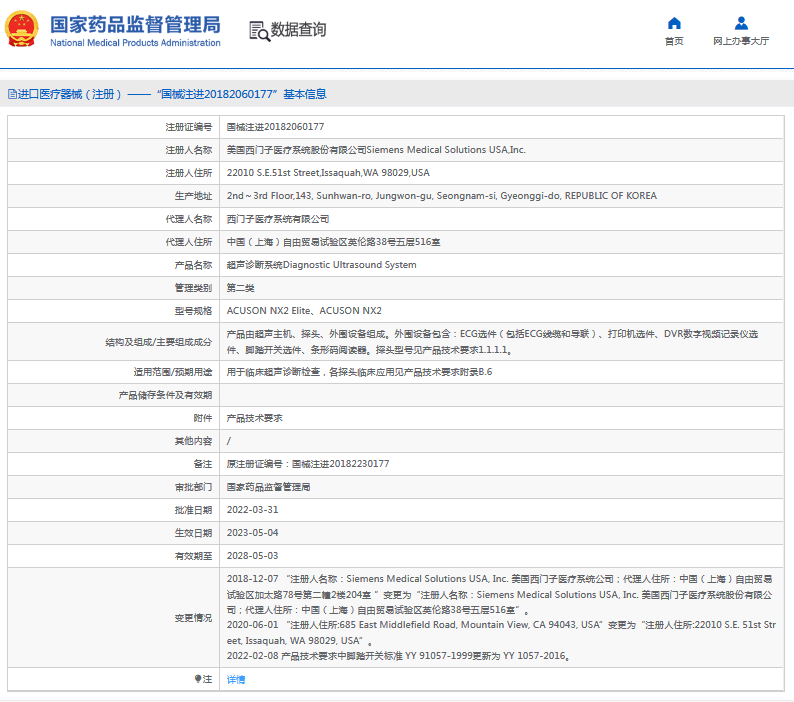Image resolution: width=794 pixels, height=702 pixels.
Task: Click the 注册证编号 row label
Action: (x=188, y=127)
